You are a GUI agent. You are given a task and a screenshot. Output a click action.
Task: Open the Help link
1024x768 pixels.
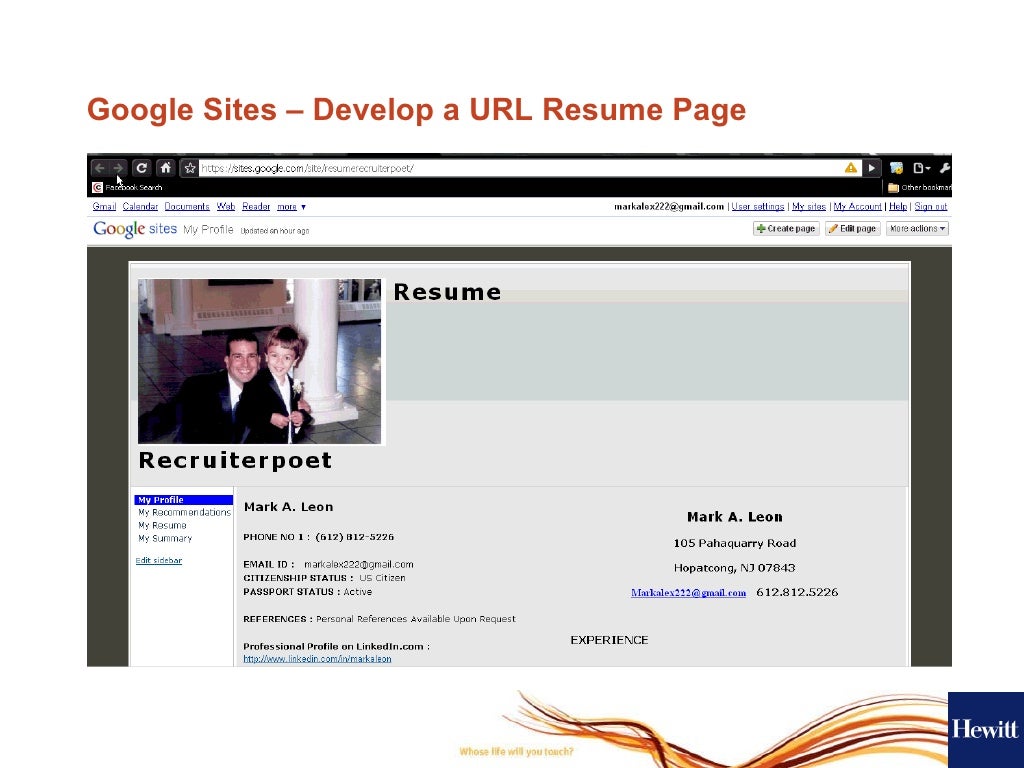pyautogui.click(x=898, y=206)
